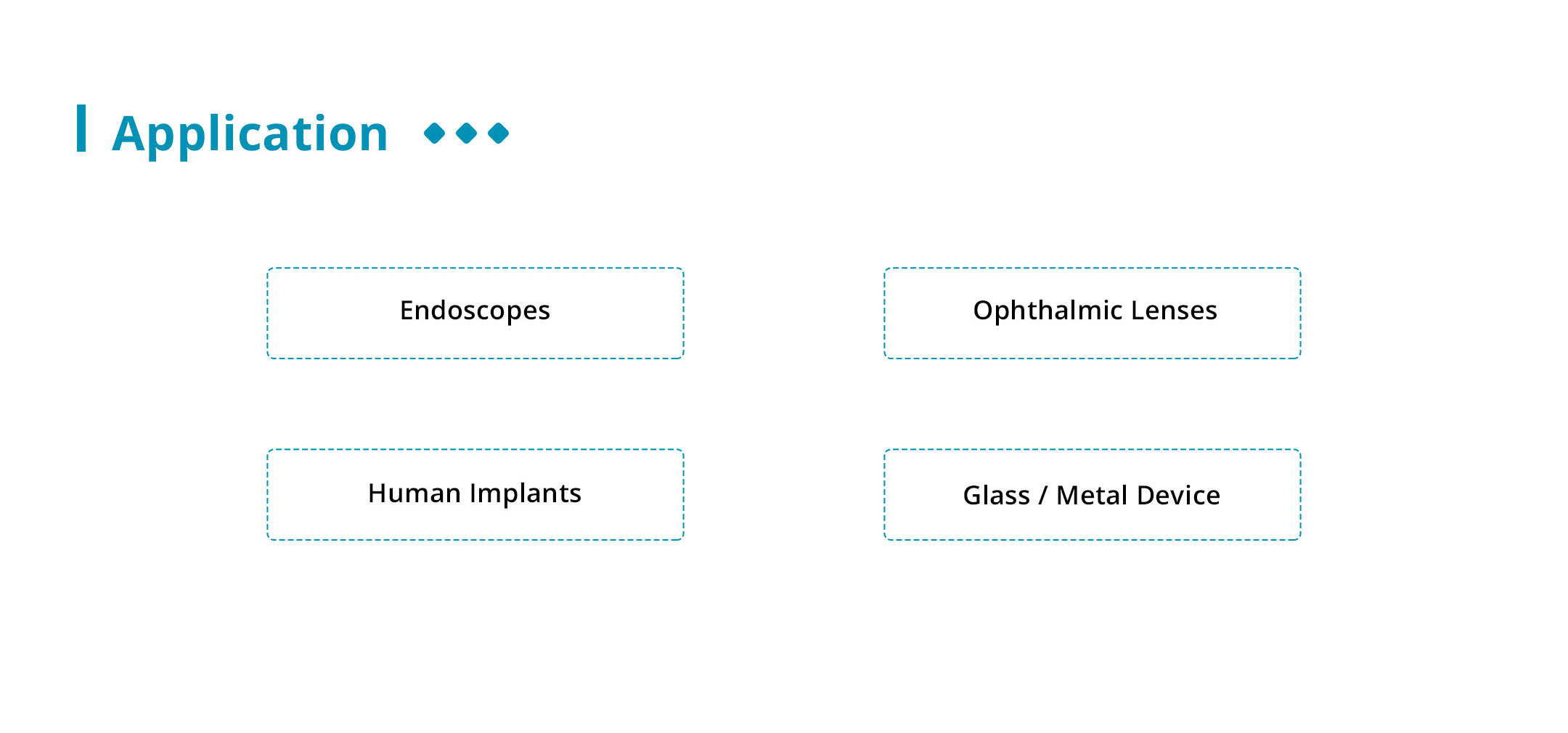Click the word Glass
The image size is (1568, 733).
pyautogui.click(x=996, y=496)
